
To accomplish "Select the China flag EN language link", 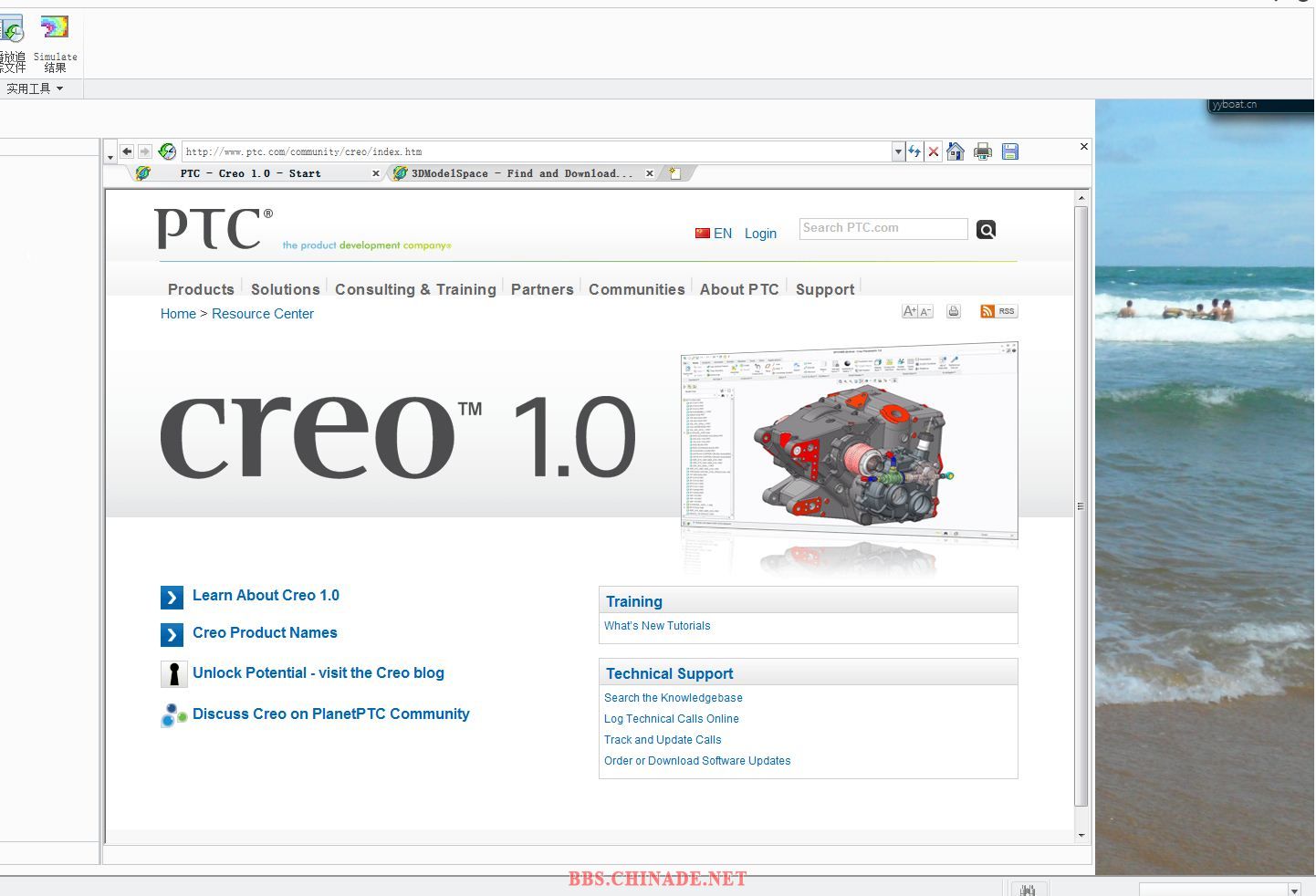I will coord(713,234).
